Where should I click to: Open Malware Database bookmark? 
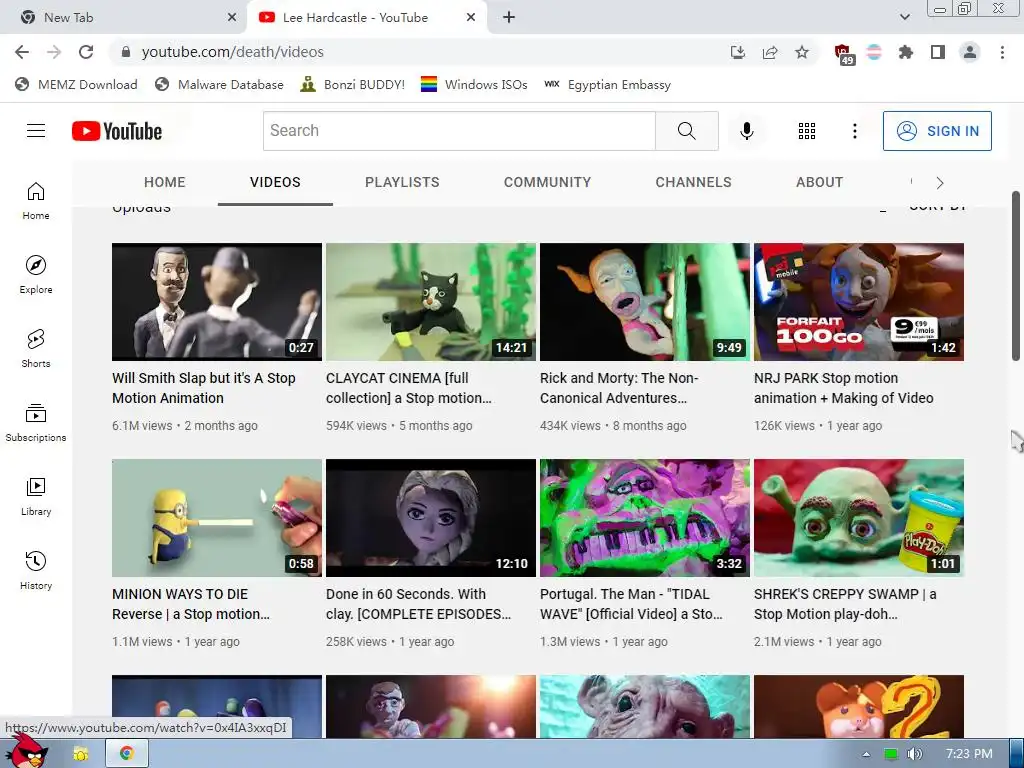[x=219, y=85]
